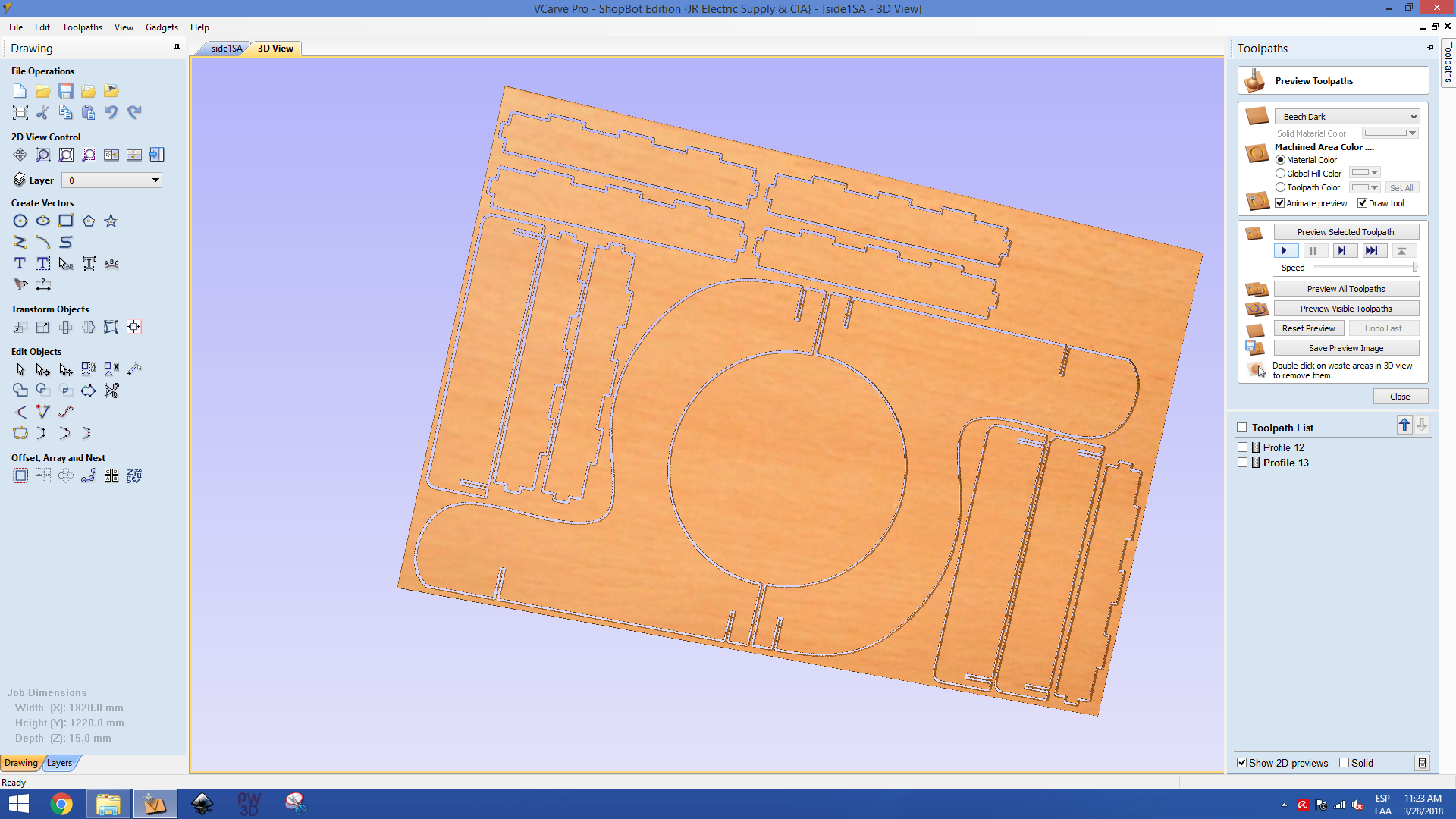Open the Global Fill Color picker dropdown
Image resolution: width=1456 pixels, height=819 pixels.
(1365, 173)
